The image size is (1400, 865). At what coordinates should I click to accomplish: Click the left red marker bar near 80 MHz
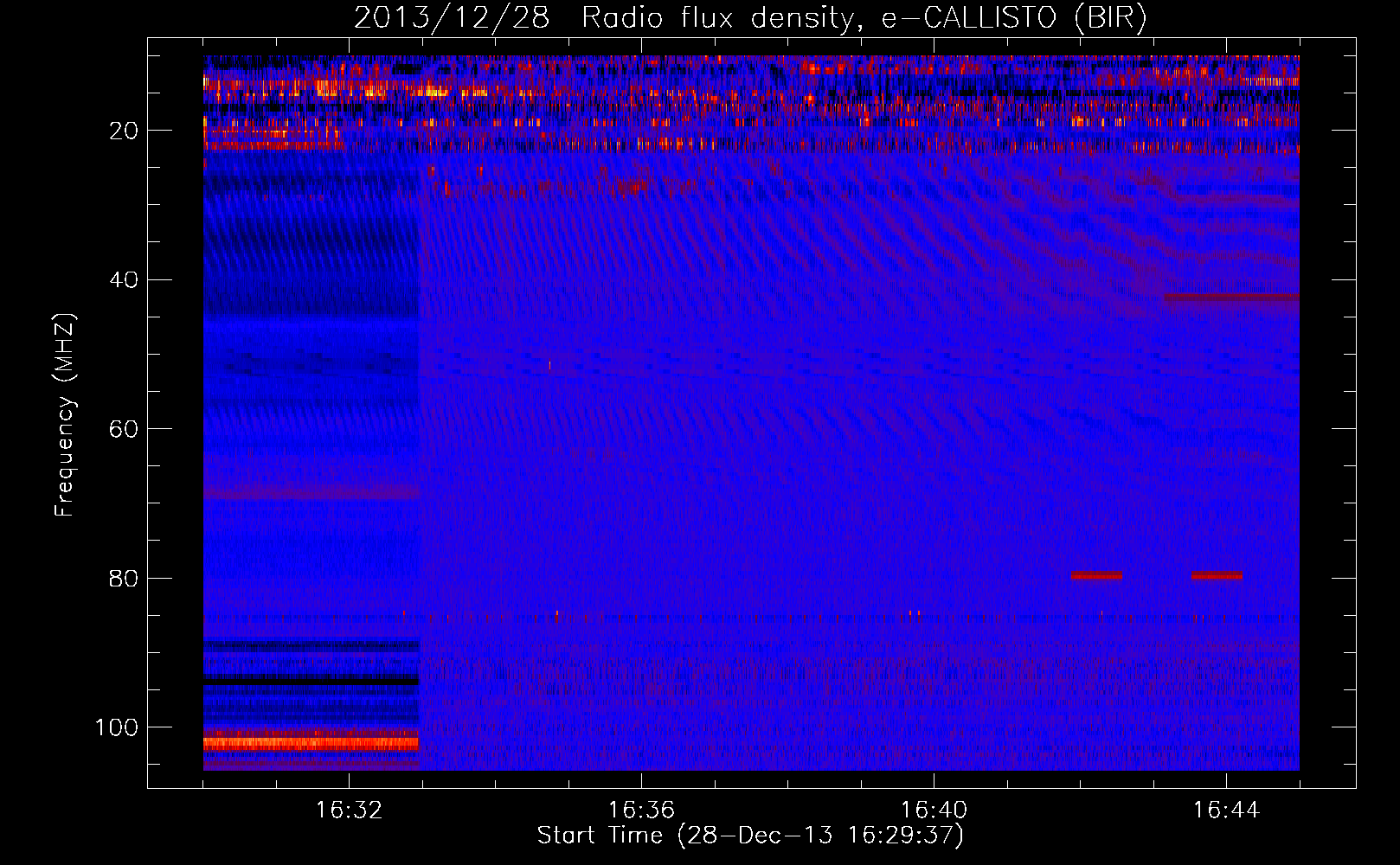pyautogui.click(x=1096, y=575)
